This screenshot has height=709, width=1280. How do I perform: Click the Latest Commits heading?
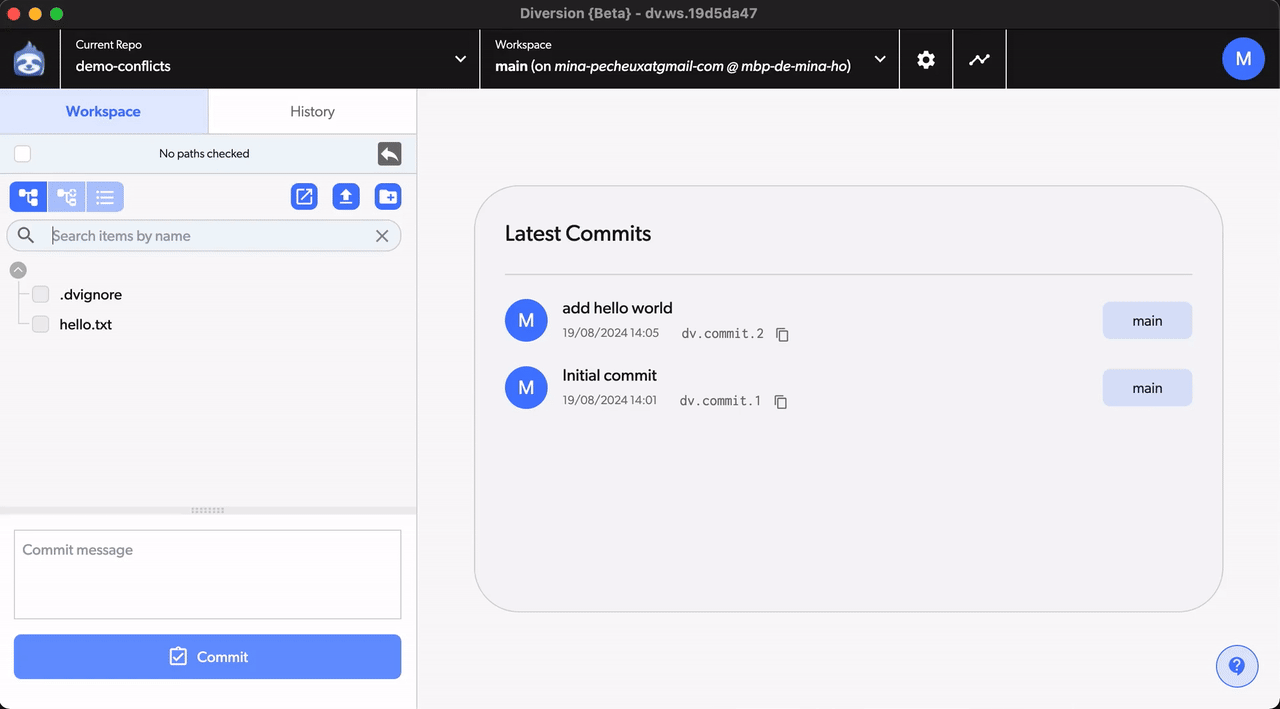[578, 233]
